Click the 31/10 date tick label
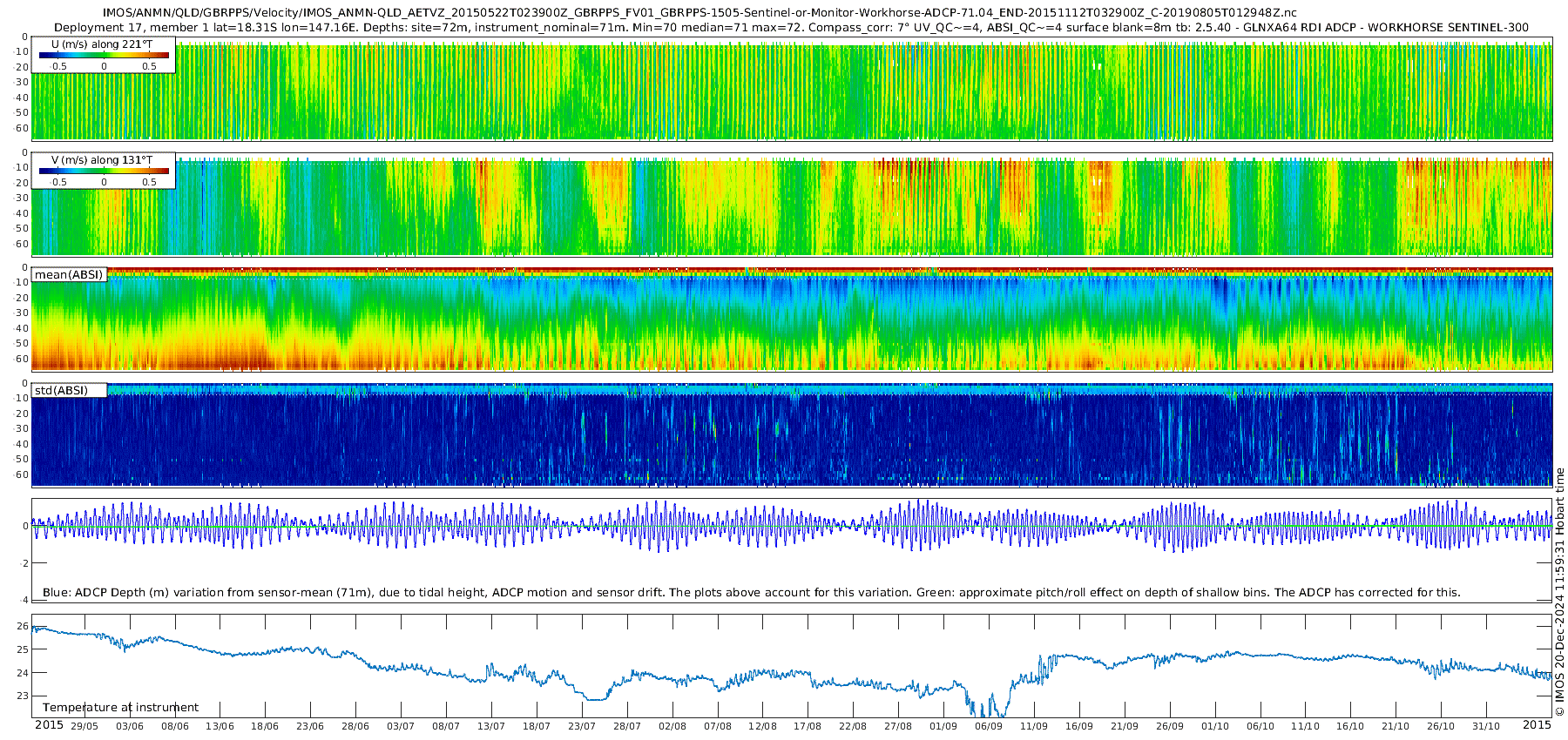 point(1486,726)
